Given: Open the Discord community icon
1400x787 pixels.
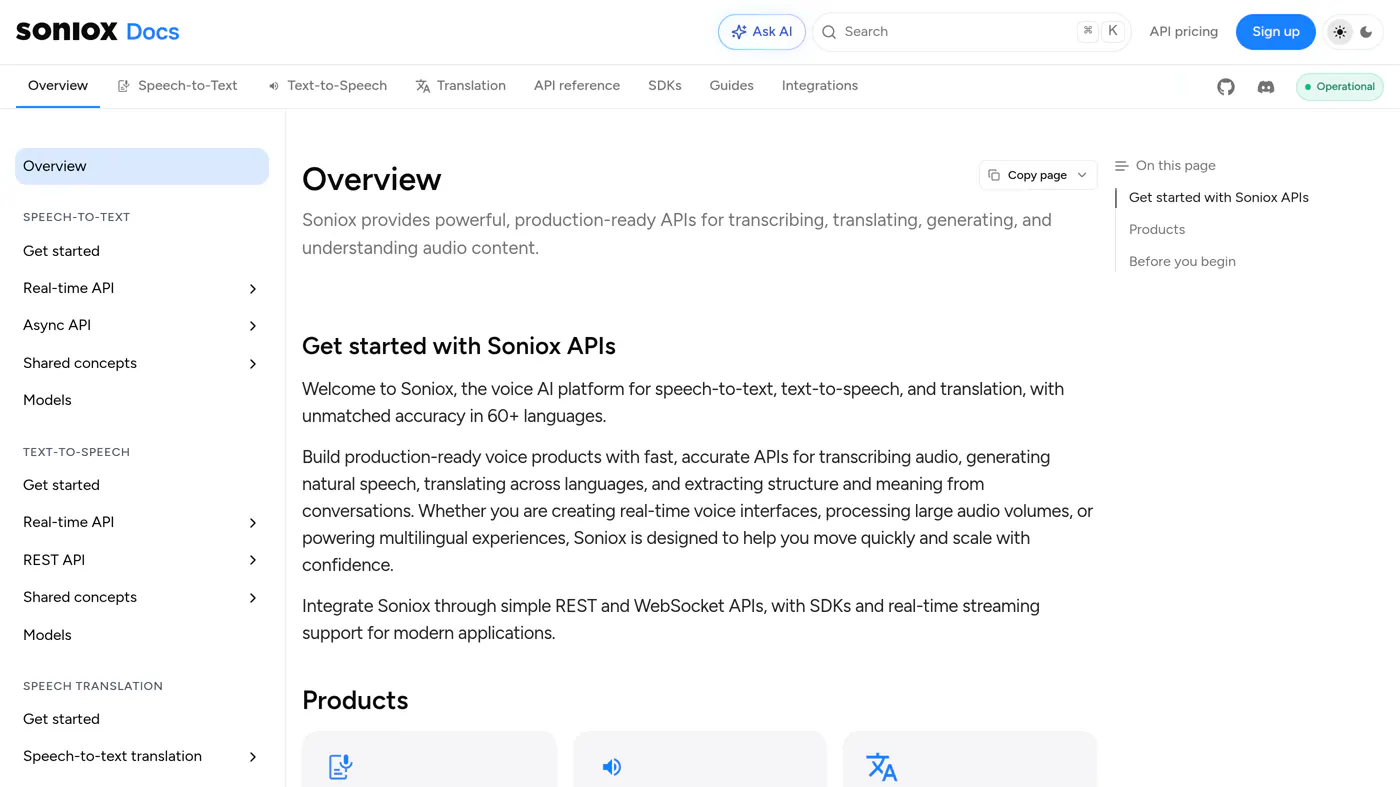Looking at the screenshot, I should 1266,87.
